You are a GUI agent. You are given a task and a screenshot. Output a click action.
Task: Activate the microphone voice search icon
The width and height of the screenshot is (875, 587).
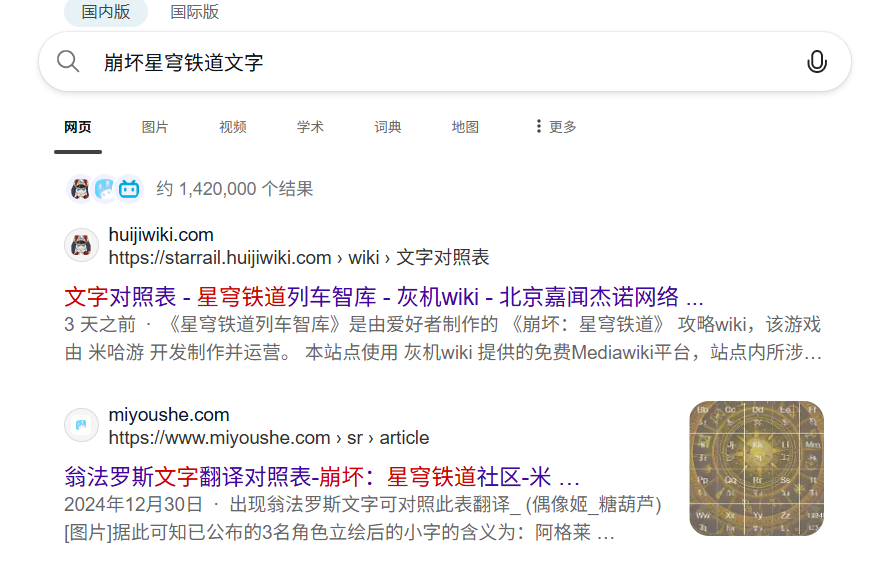point(816,61)
